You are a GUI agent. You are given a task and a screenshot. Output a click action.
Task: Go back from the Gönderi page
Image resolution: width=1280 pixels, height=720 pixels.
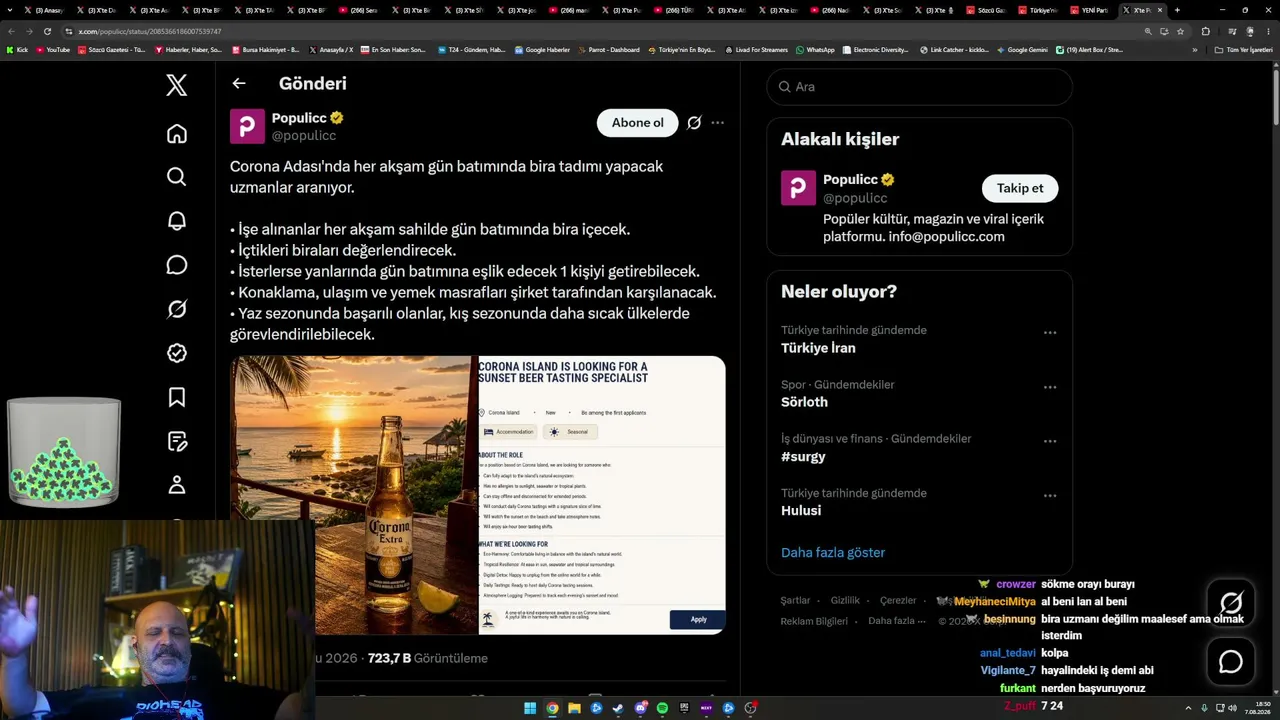point(239,84)
